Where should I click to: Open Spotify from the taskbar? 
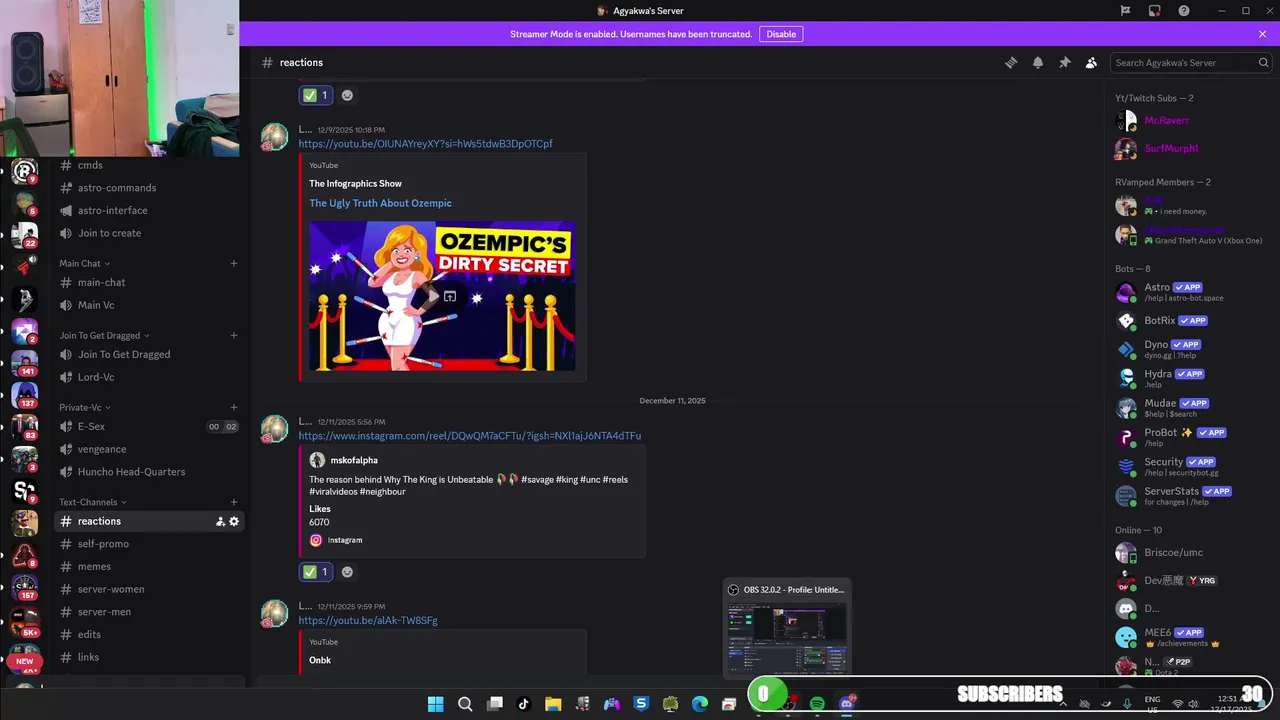pos(817,704)
